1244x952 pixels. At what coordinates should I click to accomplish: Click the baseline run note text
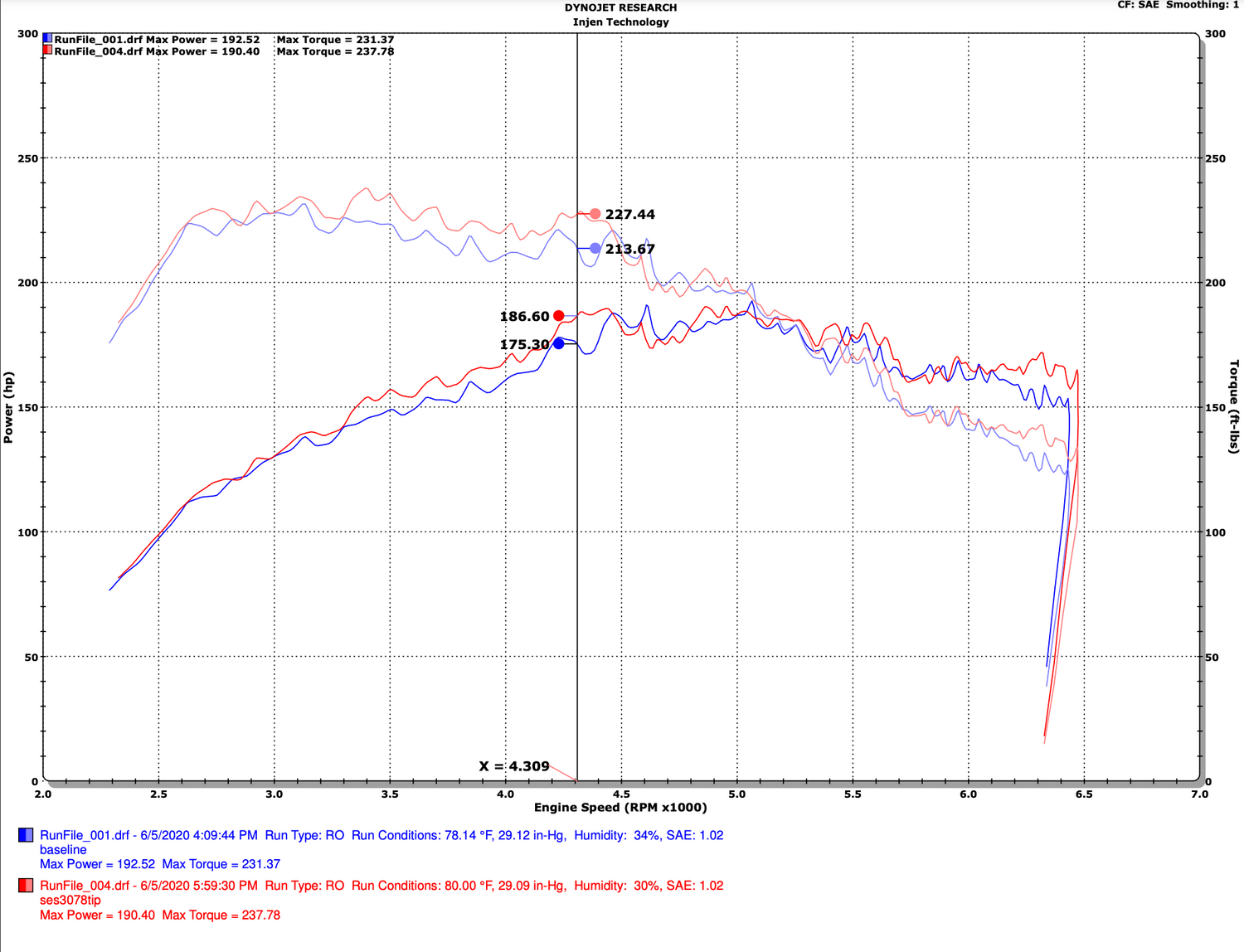point(63,850)
